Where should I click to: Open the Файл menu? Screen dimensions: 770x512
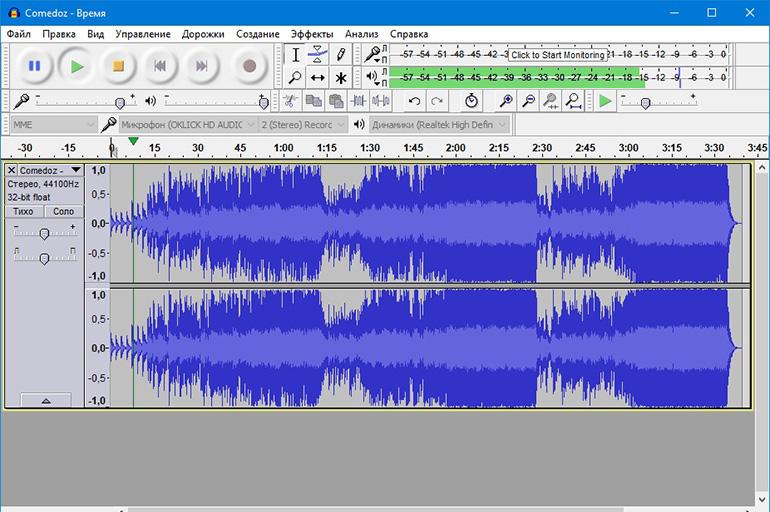pos(19,34)
